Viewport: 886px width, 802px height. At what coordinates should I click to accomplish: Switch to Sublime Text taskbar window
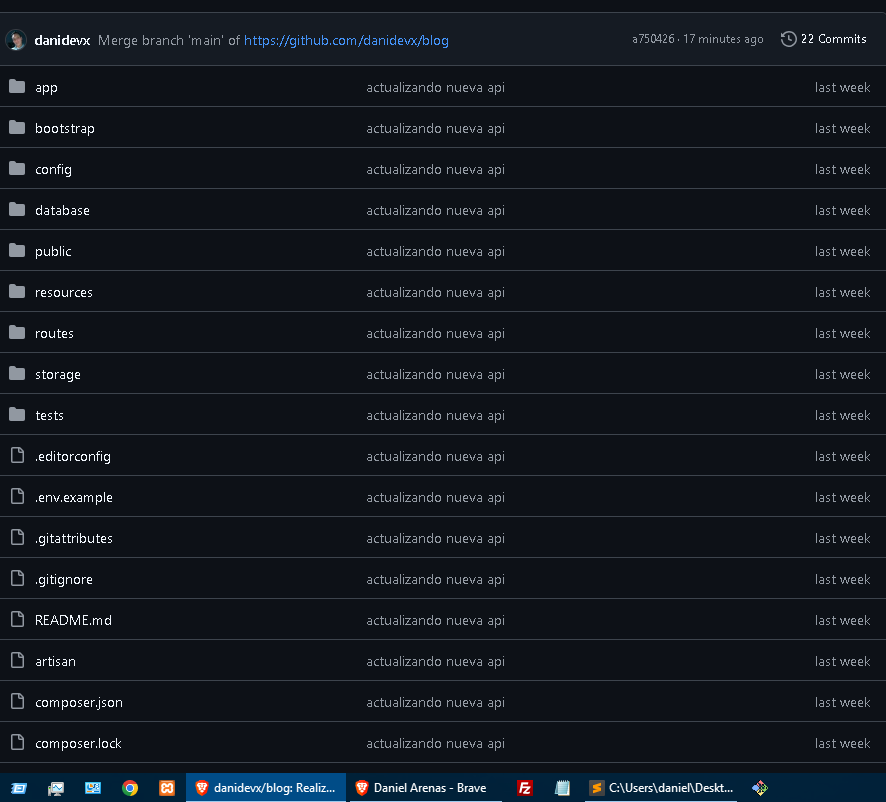click(661, 787)
